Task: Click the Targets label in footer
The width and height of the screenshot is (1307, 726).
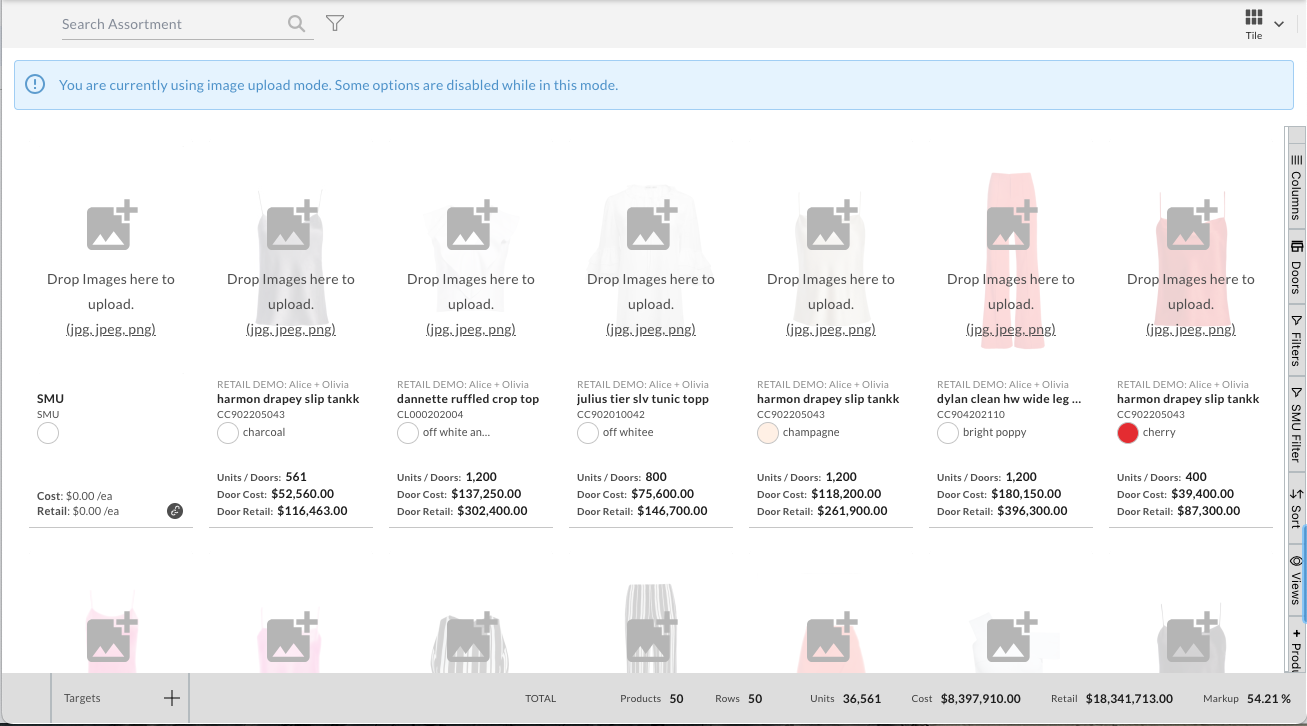Action: (x=82, y=699)
